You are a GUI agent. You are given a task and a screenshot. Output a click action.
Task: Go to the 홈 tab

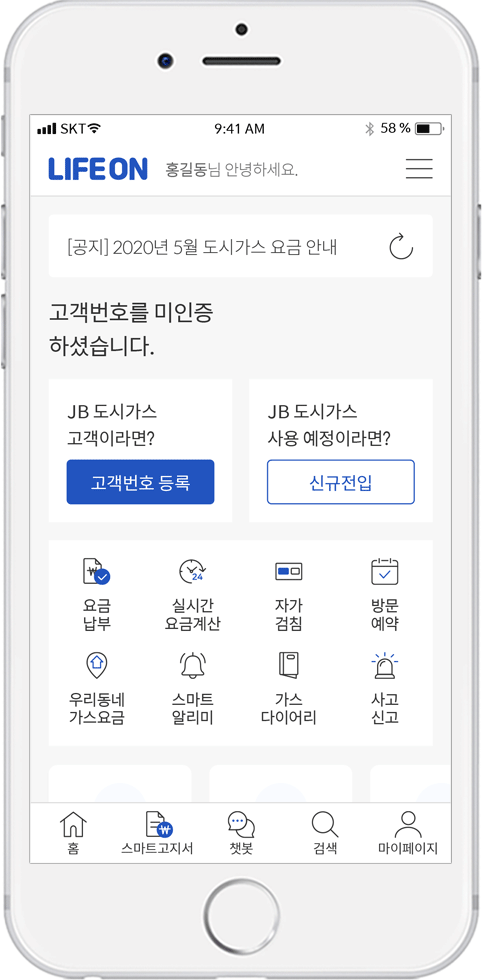73,833
